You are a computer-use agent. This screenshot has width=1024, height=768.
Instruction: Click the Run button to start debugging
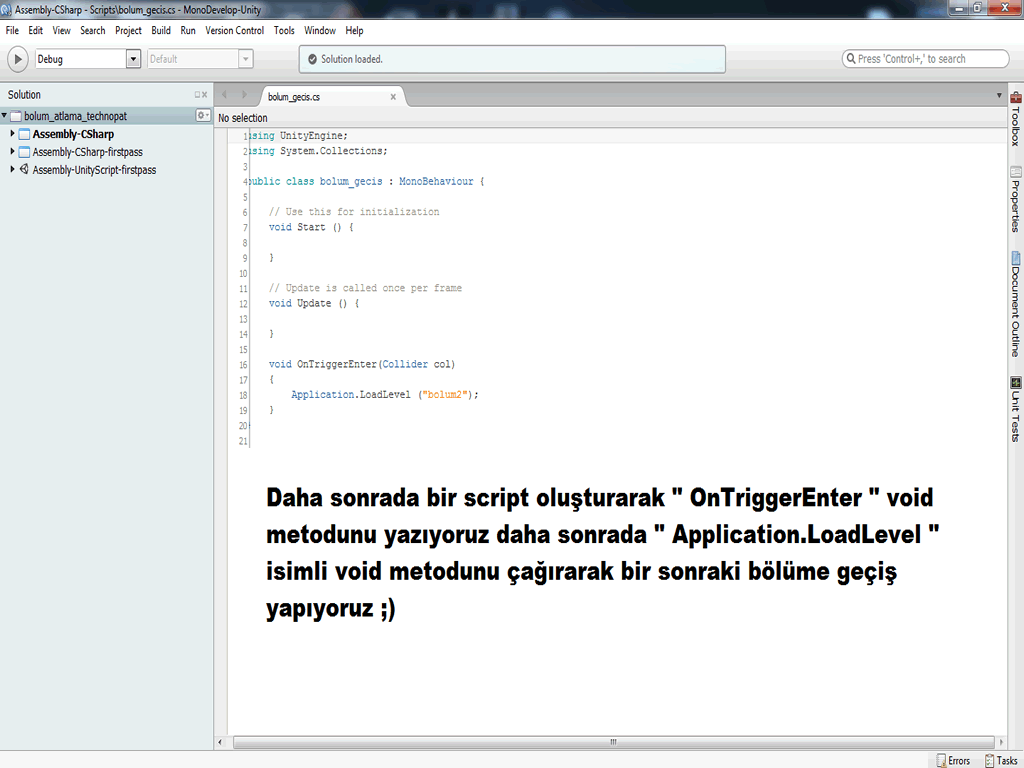[16, 58]
